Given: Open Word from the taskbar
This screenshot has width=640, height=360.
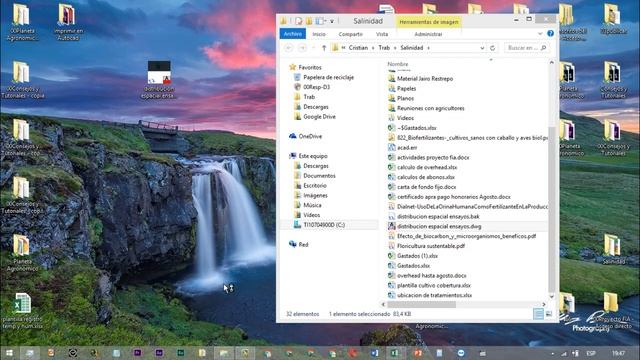Looking at the screenshot, I should point(374,353).
